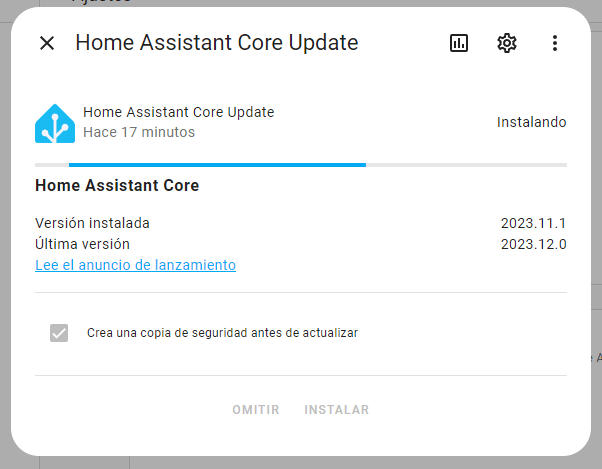The height and width of the screenshot is (469, 602).
Task: Click the entity name beside the logo
Action: tap(178, 112)
